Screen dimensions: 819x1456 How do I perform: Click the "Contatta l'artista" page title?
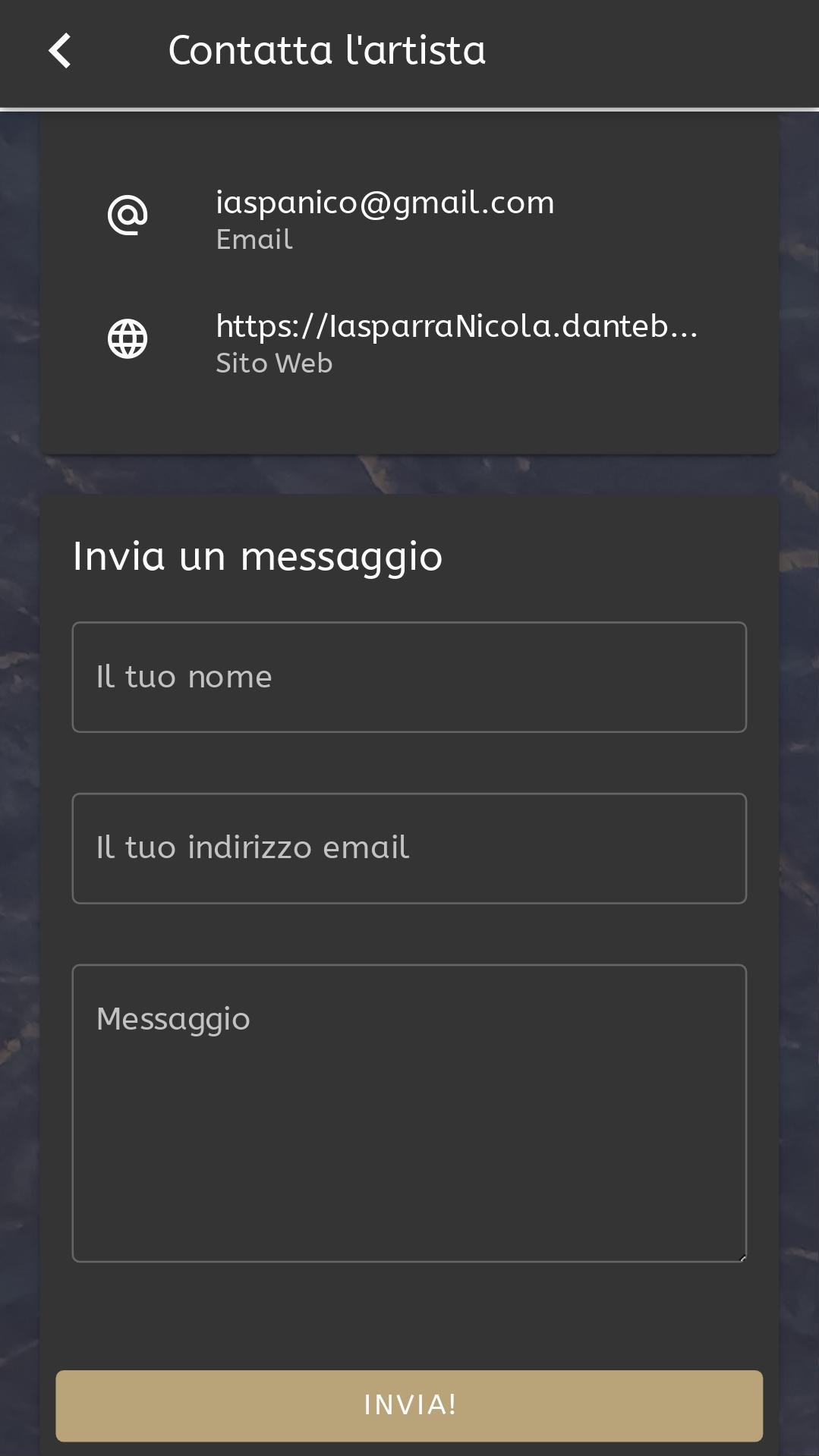click(326, 51)
